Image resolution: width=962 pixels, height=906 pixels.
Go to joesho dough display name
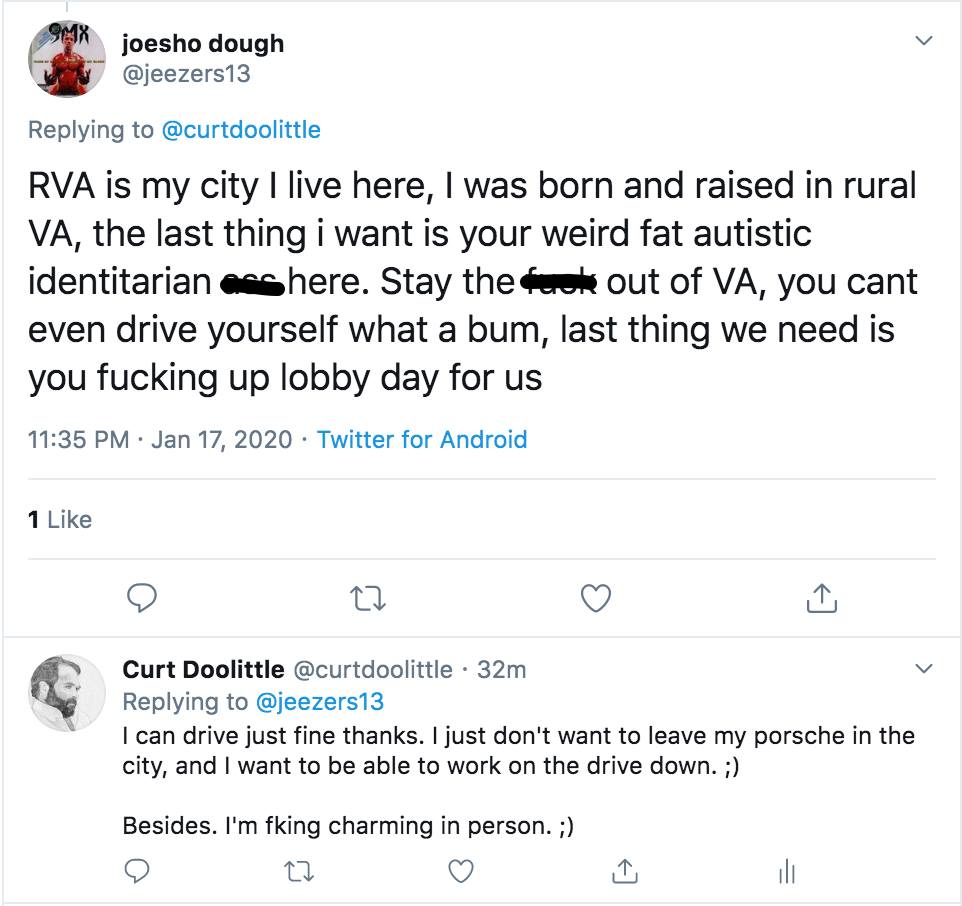tap(202, 44)
